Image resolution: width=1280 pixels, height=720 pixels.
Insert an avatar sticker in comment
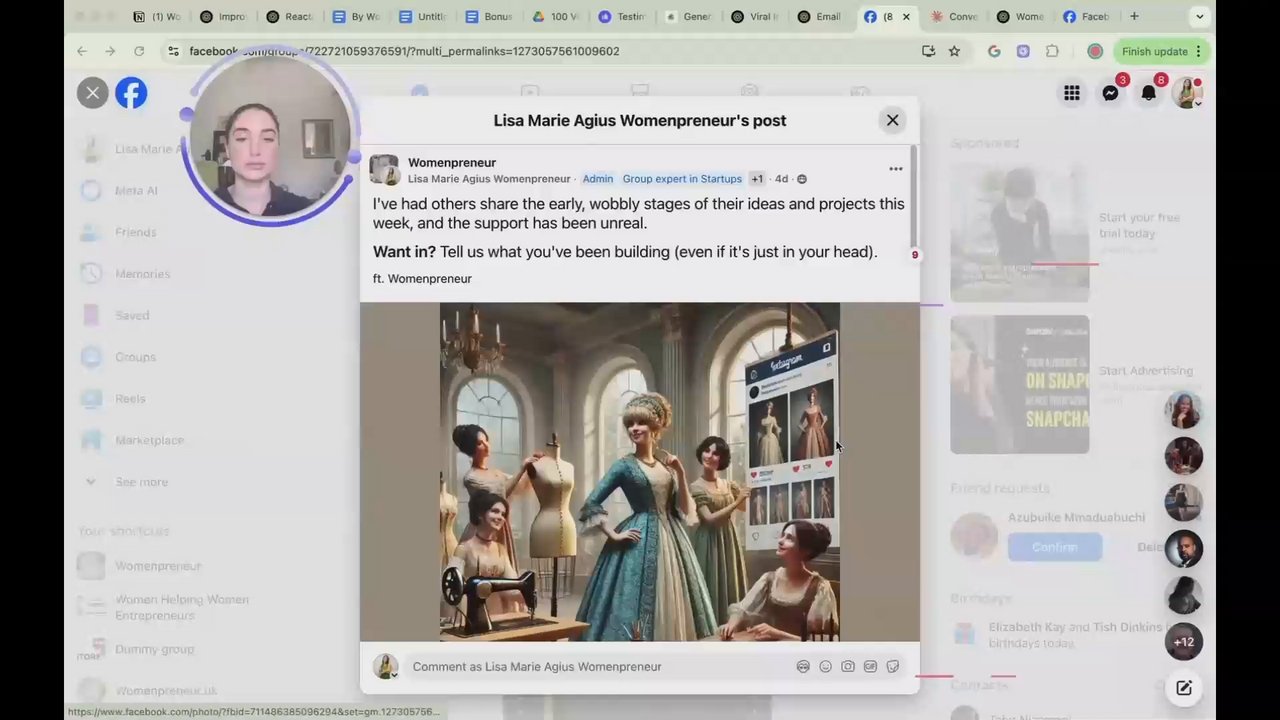point(803,667)
